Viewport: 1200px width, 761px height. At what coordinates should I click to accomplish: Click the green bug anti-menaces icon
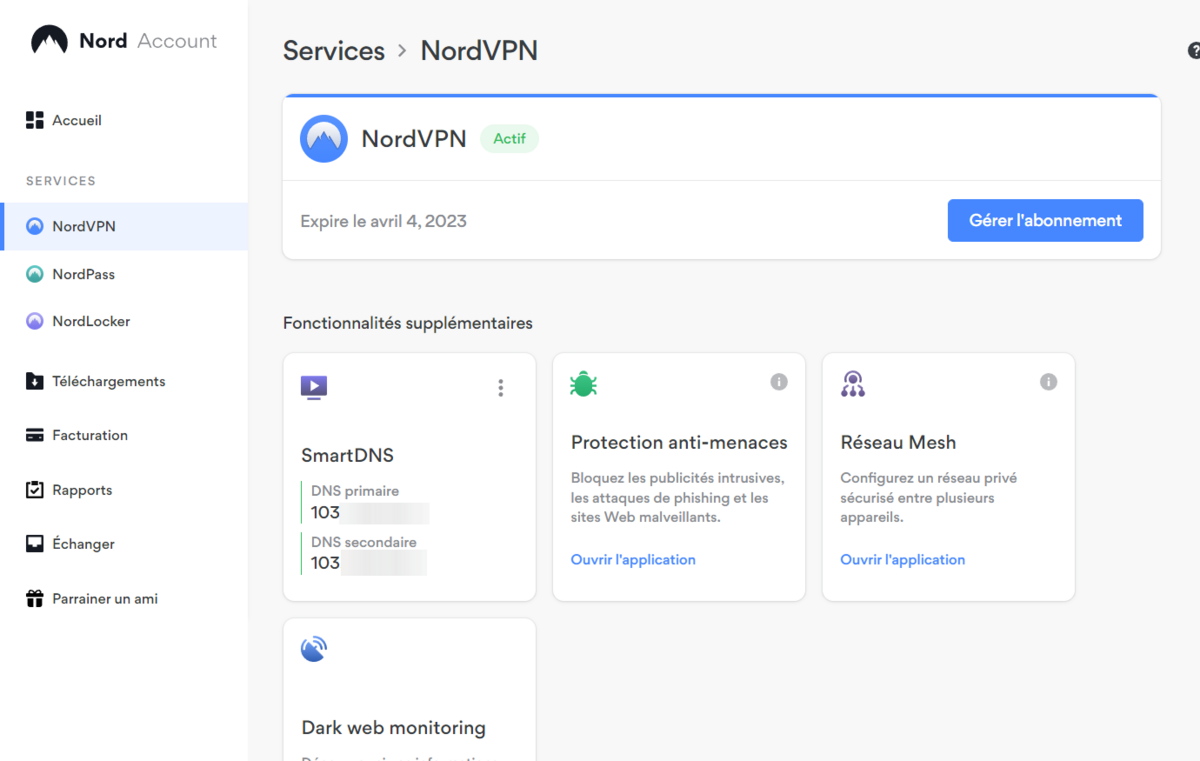583,383
